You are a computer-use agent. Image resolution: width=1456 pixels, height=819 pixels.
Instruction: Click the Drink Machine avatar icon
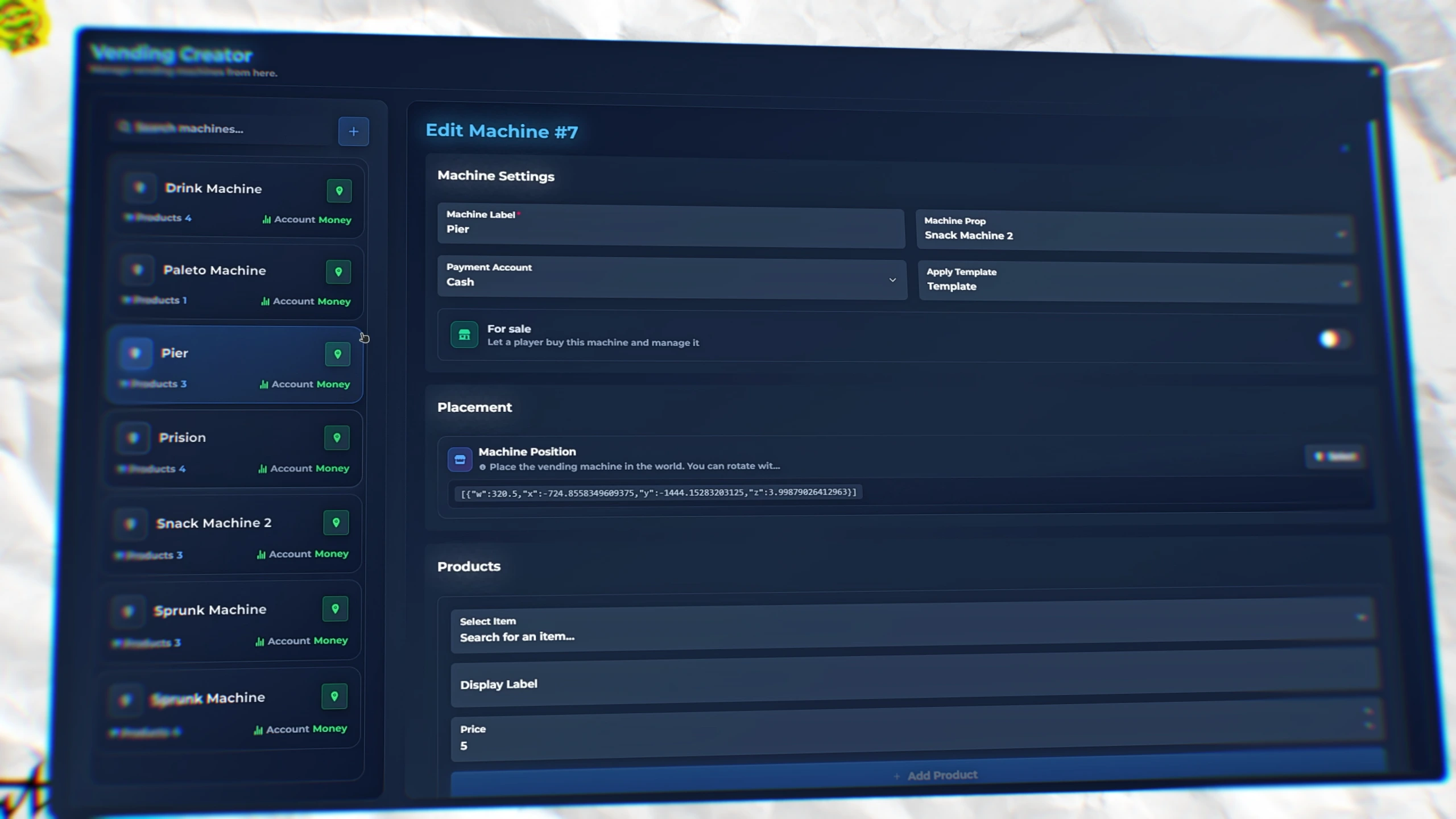[x=139, y=188]
